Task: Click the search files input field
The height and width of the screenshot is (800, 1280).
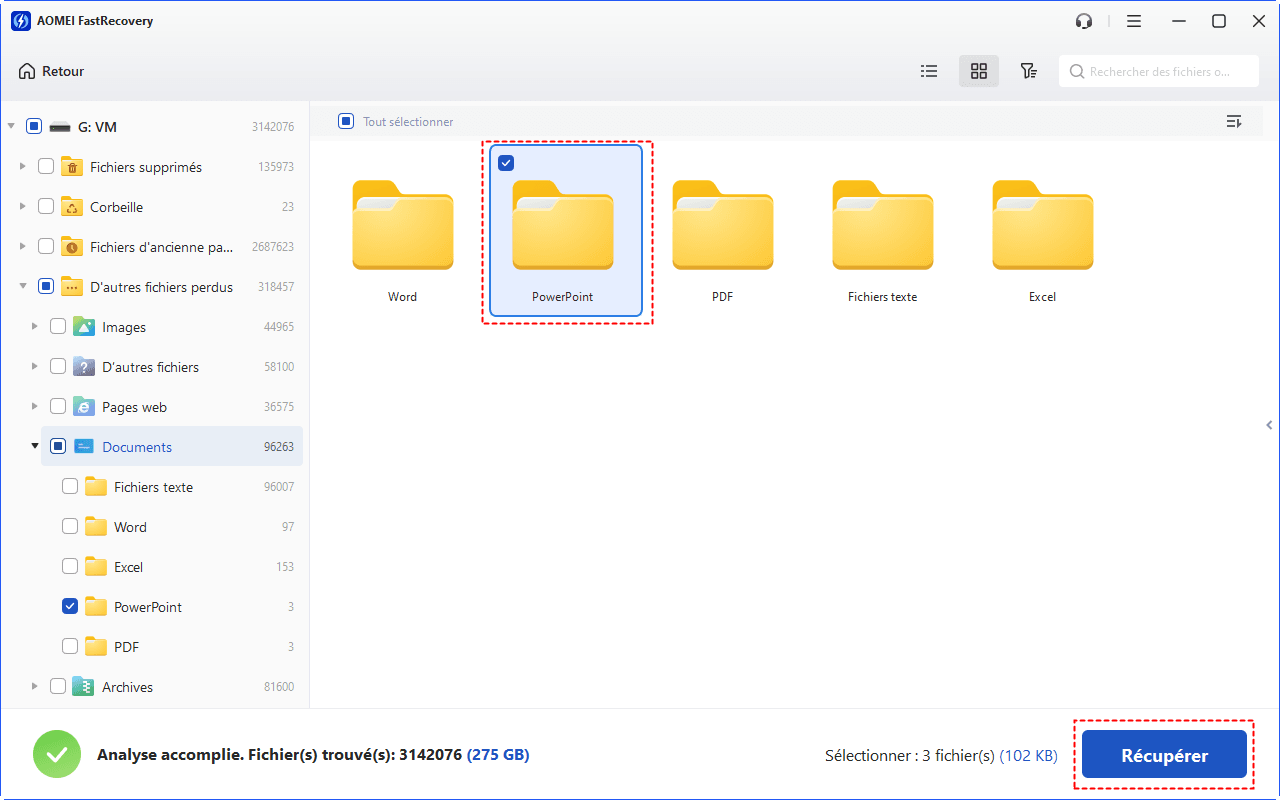Action: tap(1158, 72)
